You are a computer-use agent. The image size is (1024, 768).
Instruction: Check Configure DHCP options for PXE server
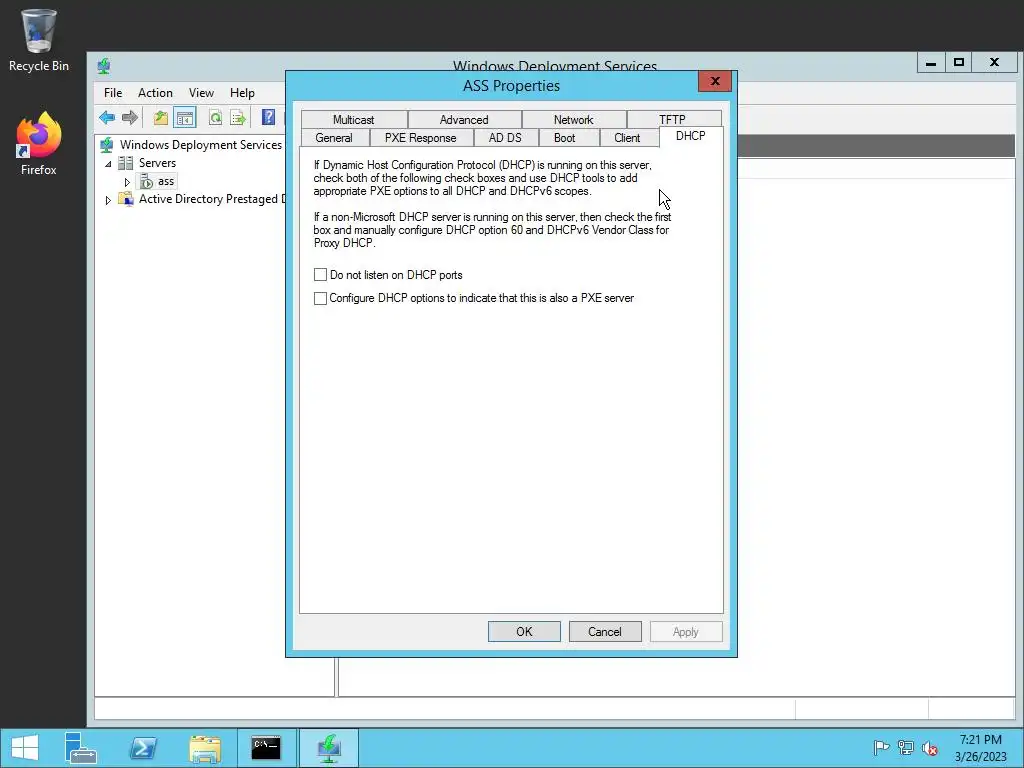pos(320,298)
